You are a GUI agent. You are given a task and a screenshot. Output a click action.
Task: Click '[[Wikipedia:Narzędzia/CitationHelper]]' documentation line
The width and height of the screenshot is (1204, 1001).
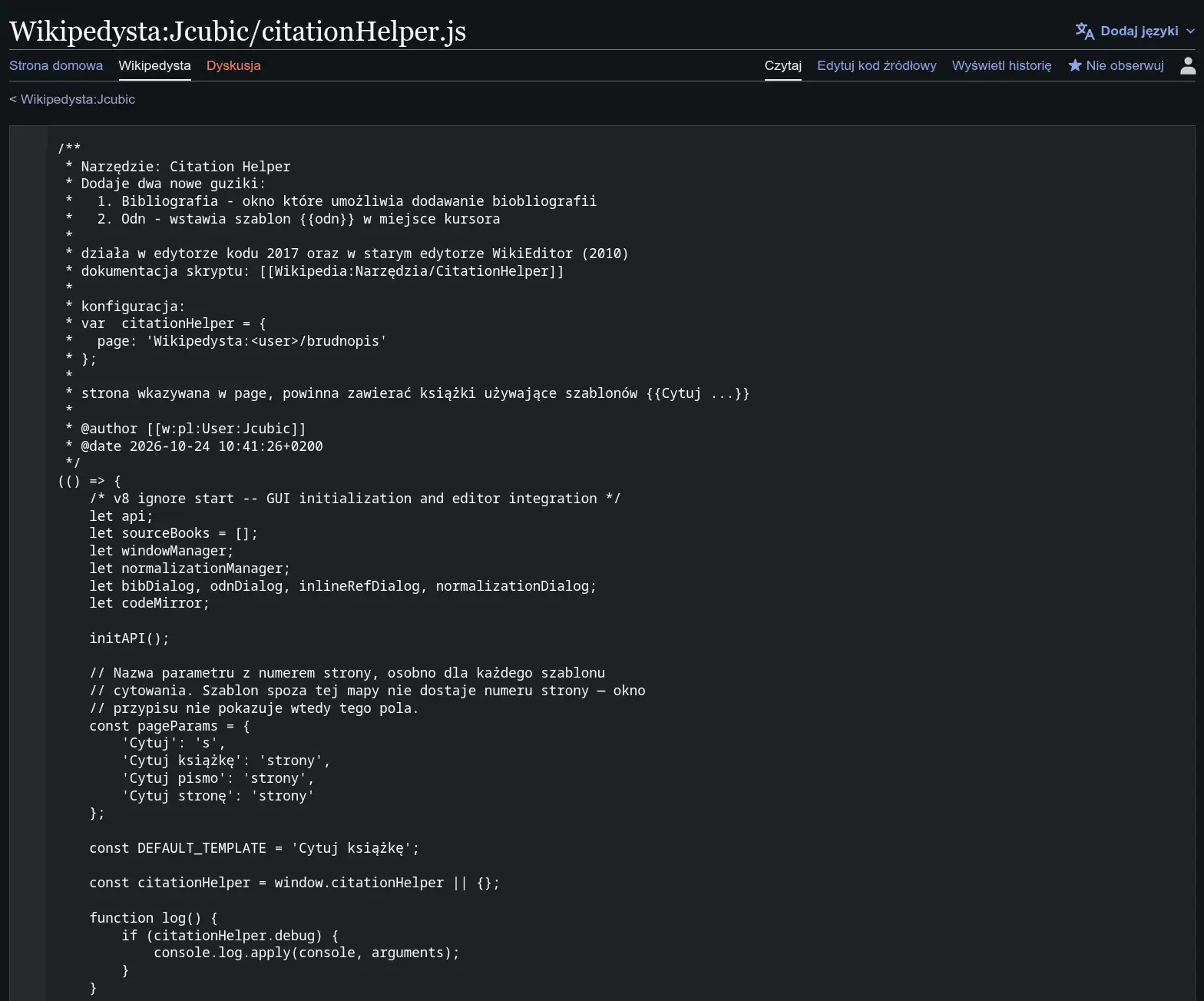315,271
